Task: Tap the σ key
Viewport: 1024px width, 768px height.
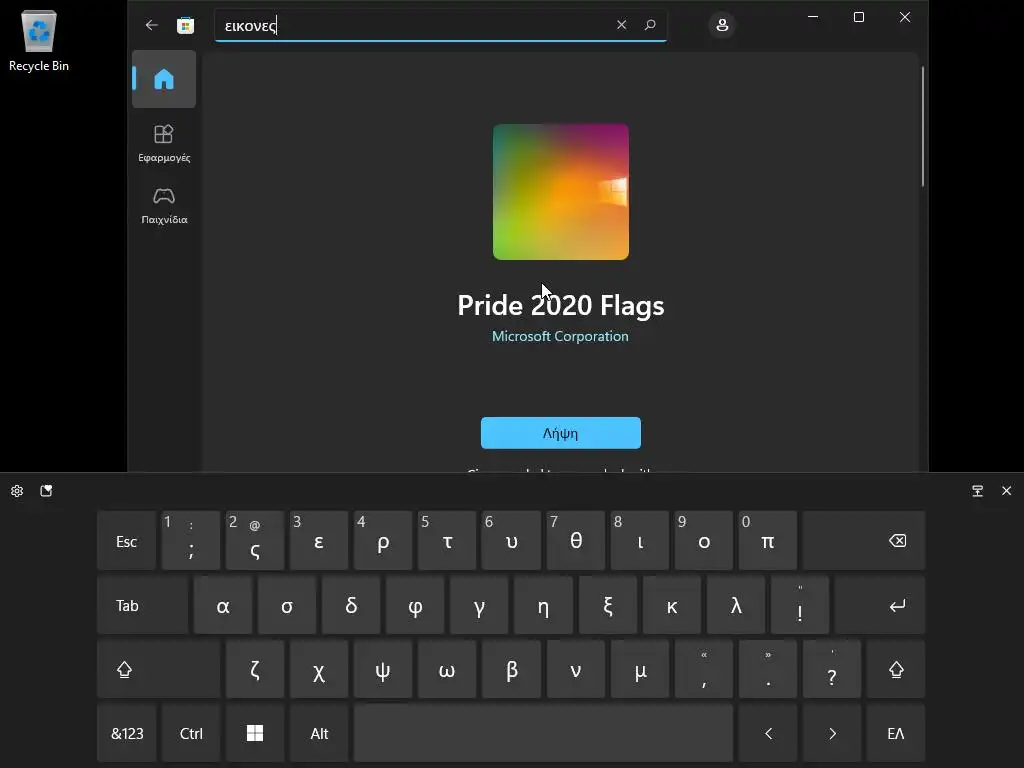Action: click(287, 605)
